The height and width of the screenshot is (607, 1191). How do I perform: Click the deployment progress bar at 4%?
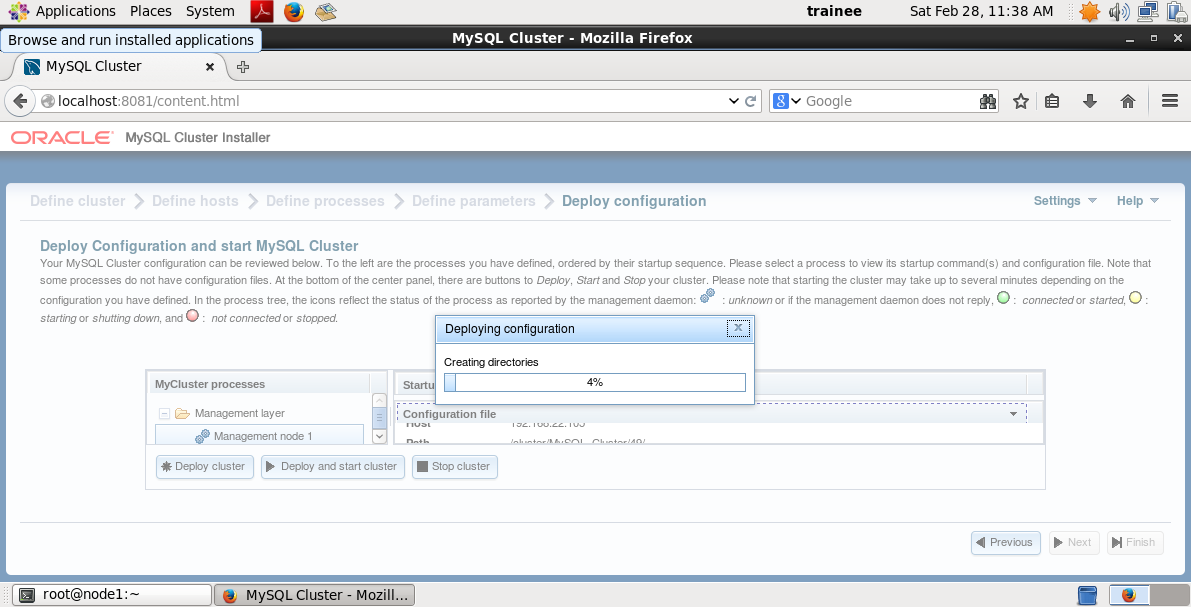click(595, 383)
